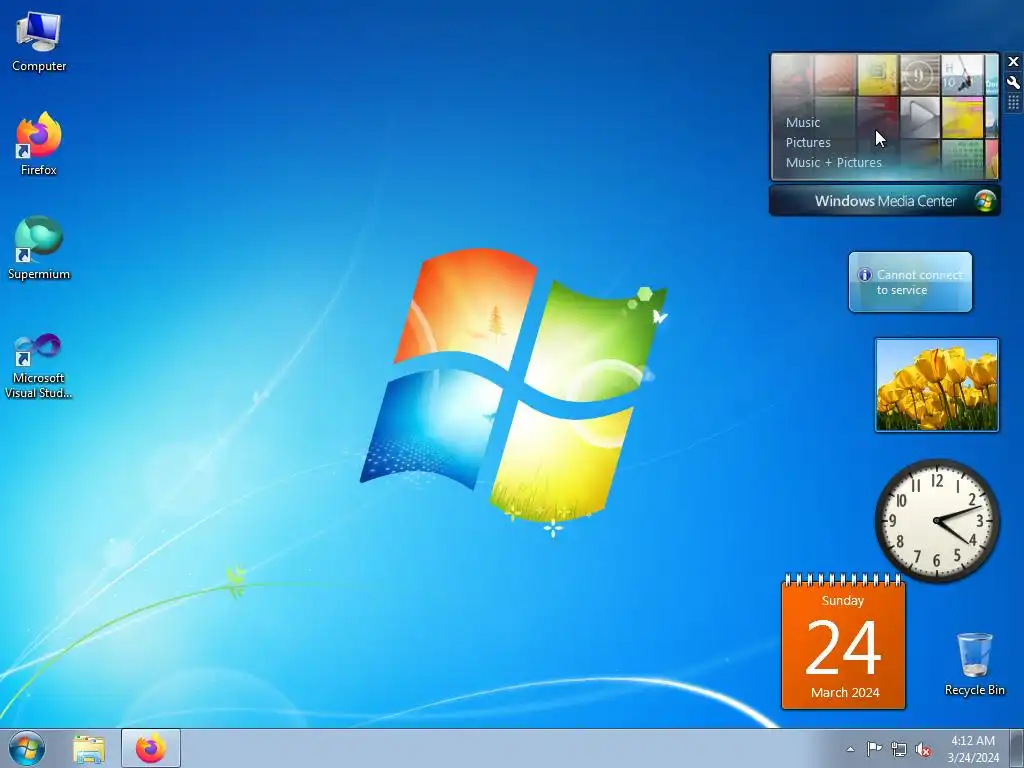Open Media Center gadget options wrench

tap(1014, 83)
